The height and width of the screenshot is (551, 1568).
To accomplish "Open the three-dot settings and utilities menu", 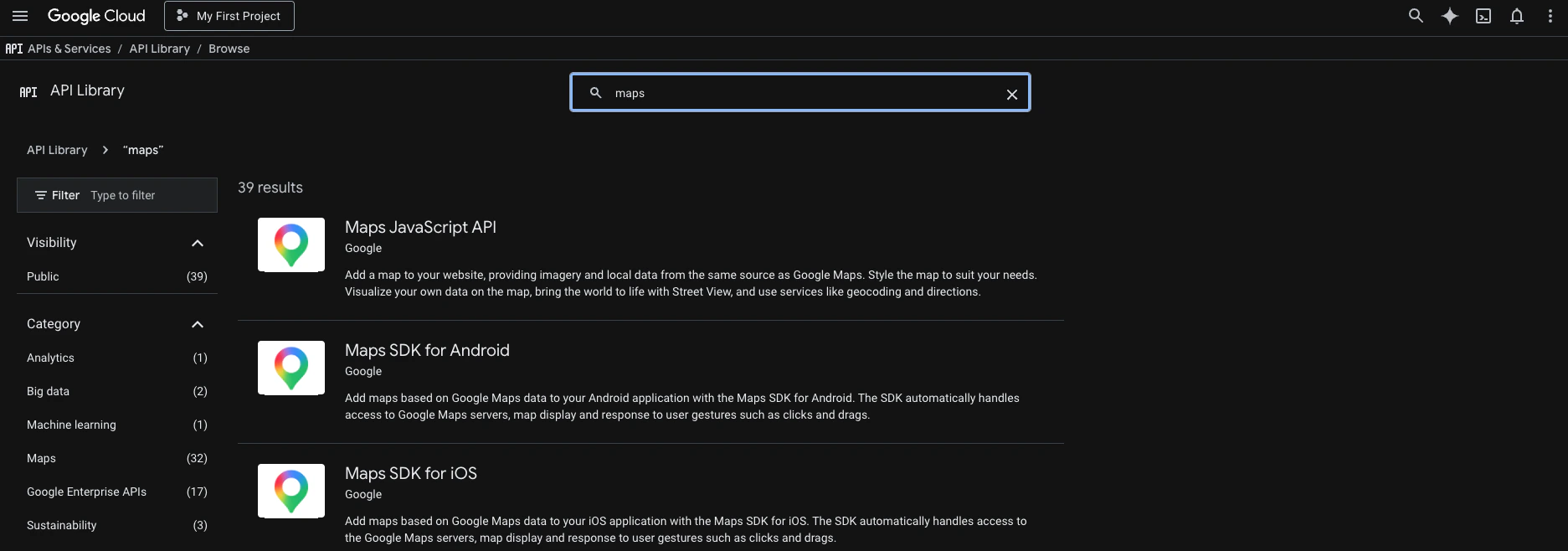I will (1550, 16).
